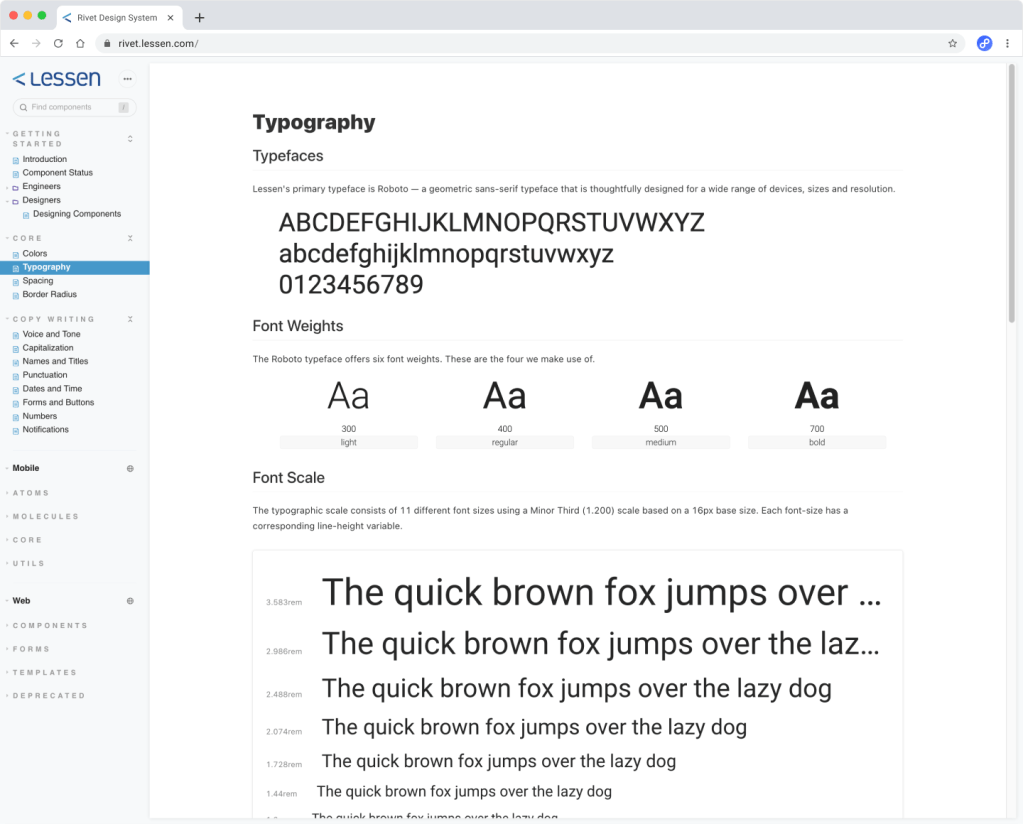Select the Rivet Design System tab
1023x824 pixels.
tap(117, 17)
